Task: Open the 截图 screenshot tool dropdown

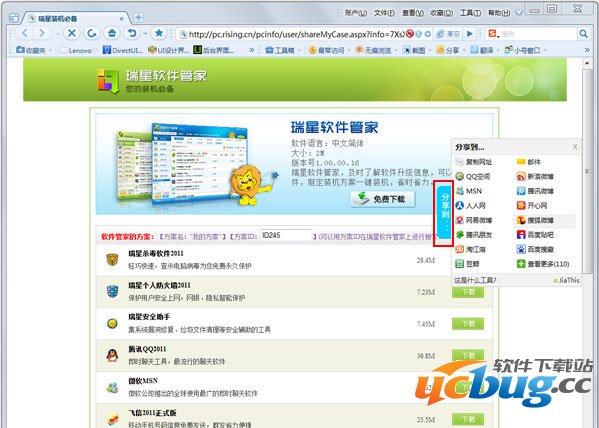Action: (x=416, y=50)
